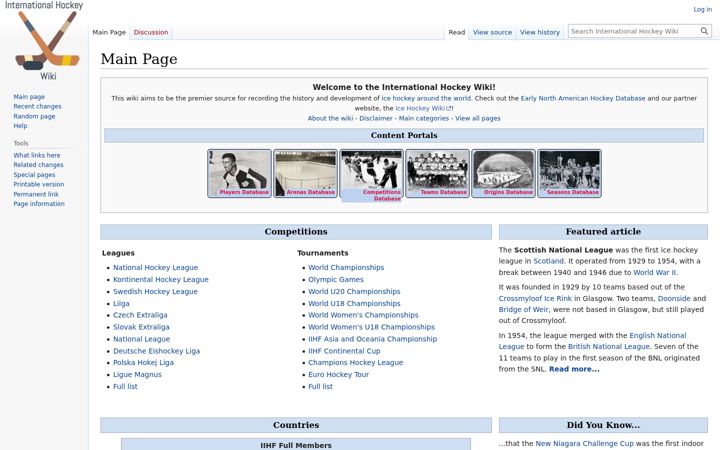Screen dimensions: 720x450
Task: Open What links here tool
Action: [37, 155]
